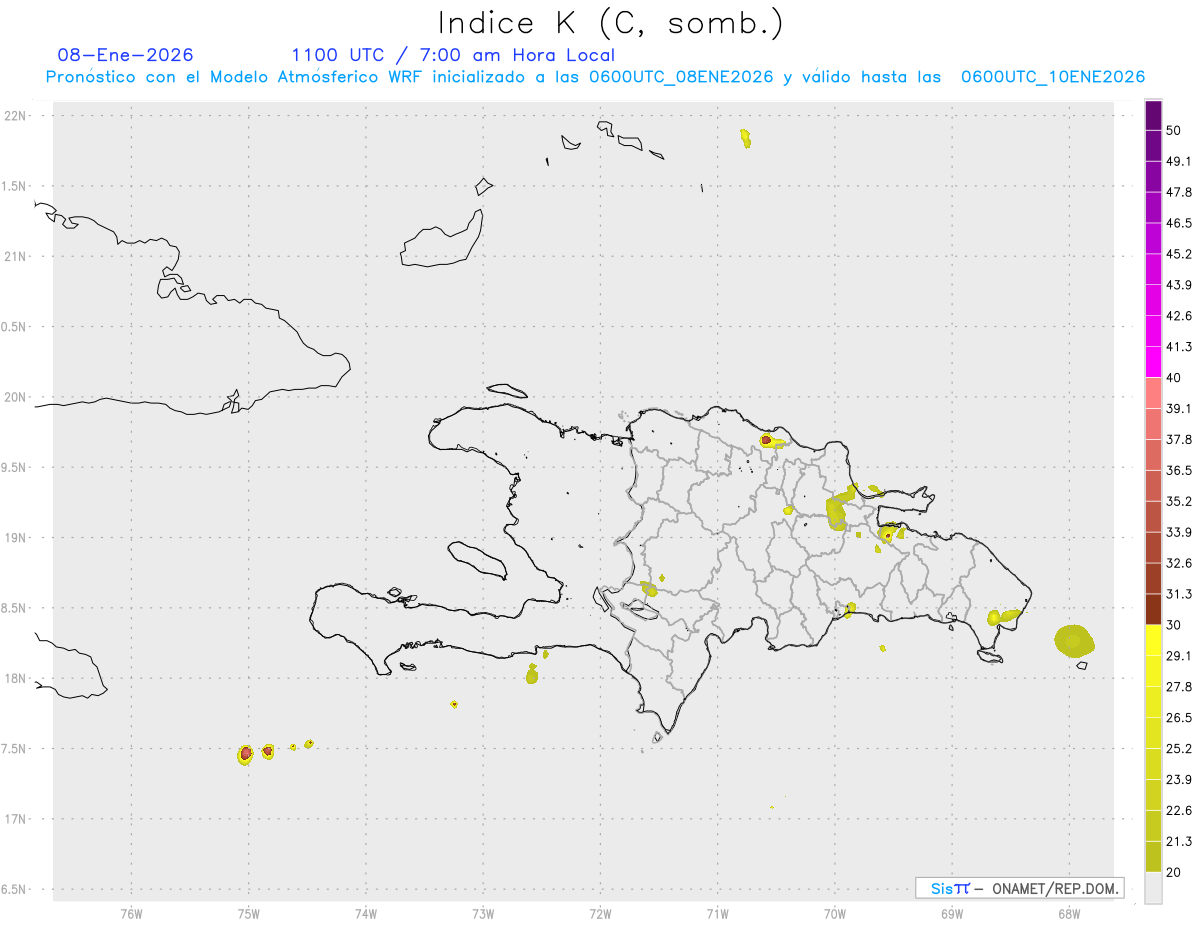Click the '69W' longitude label
The width and height of the screenshot is (1200, 927).
click(x=952, y=913)
